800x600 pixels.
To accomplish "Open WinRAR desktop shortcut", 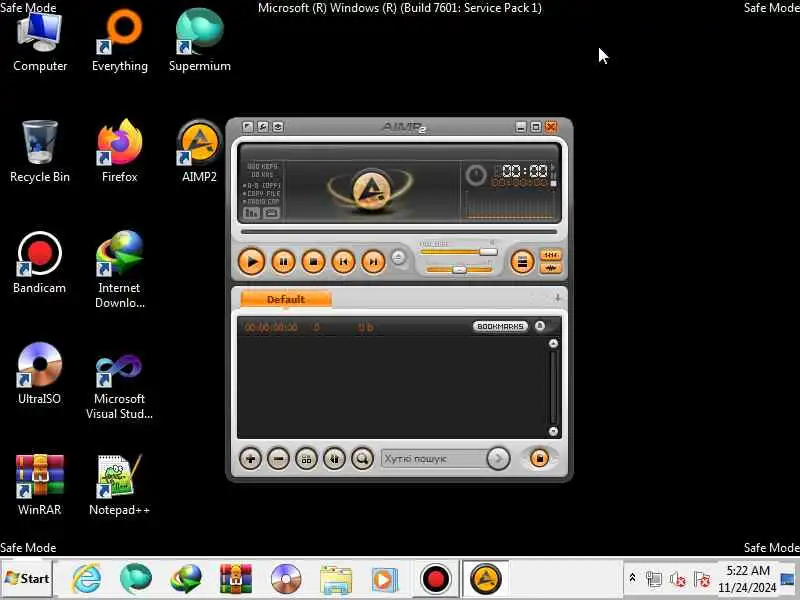I will (39, 485).
